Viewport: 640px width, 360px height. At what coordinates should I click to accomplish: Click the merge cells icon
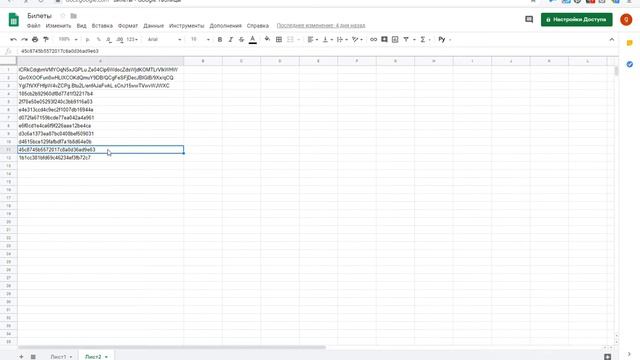coord(290,40)
